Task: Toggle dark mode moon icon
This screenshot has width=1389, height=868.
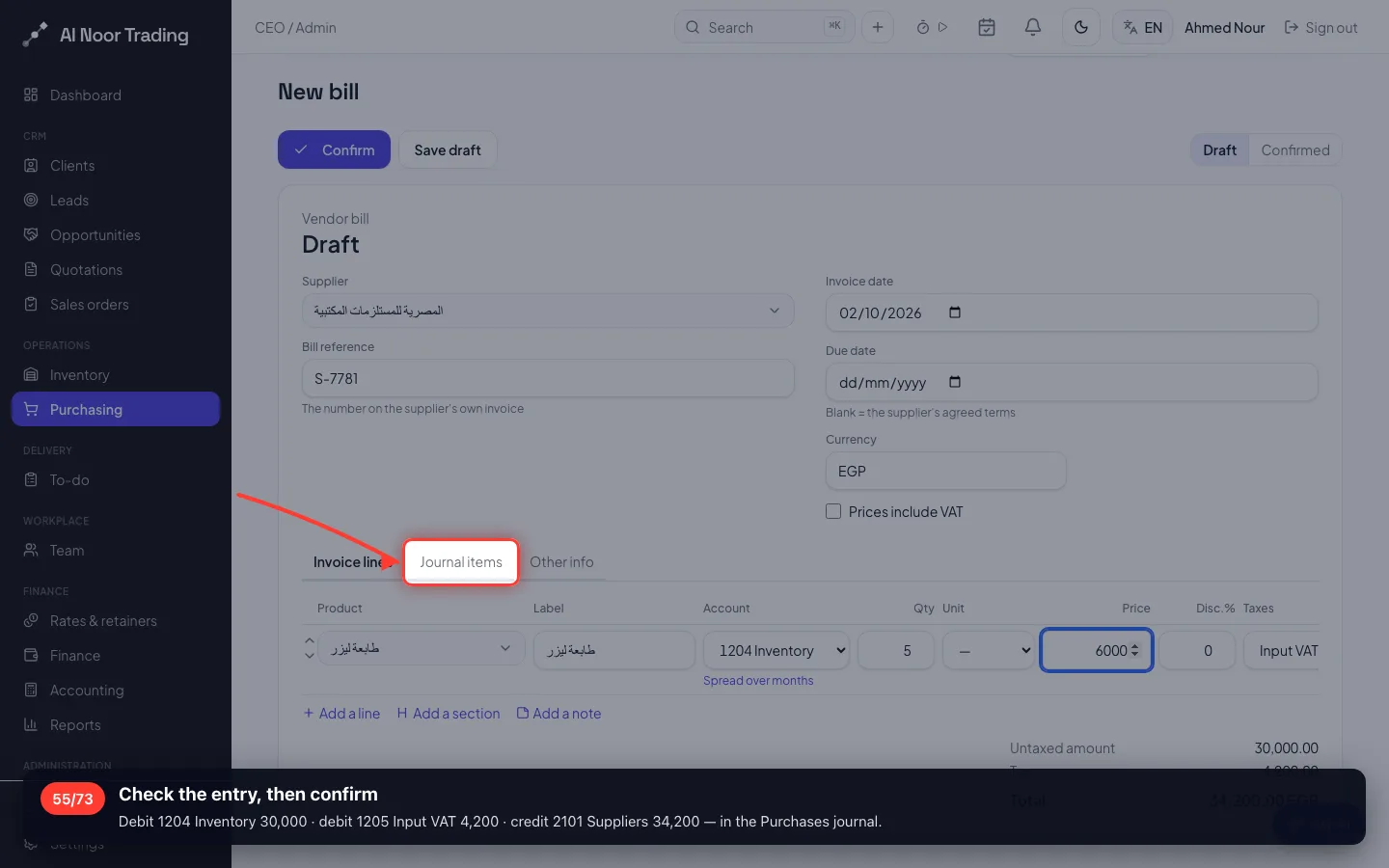Action: [x=1081, y=27]
